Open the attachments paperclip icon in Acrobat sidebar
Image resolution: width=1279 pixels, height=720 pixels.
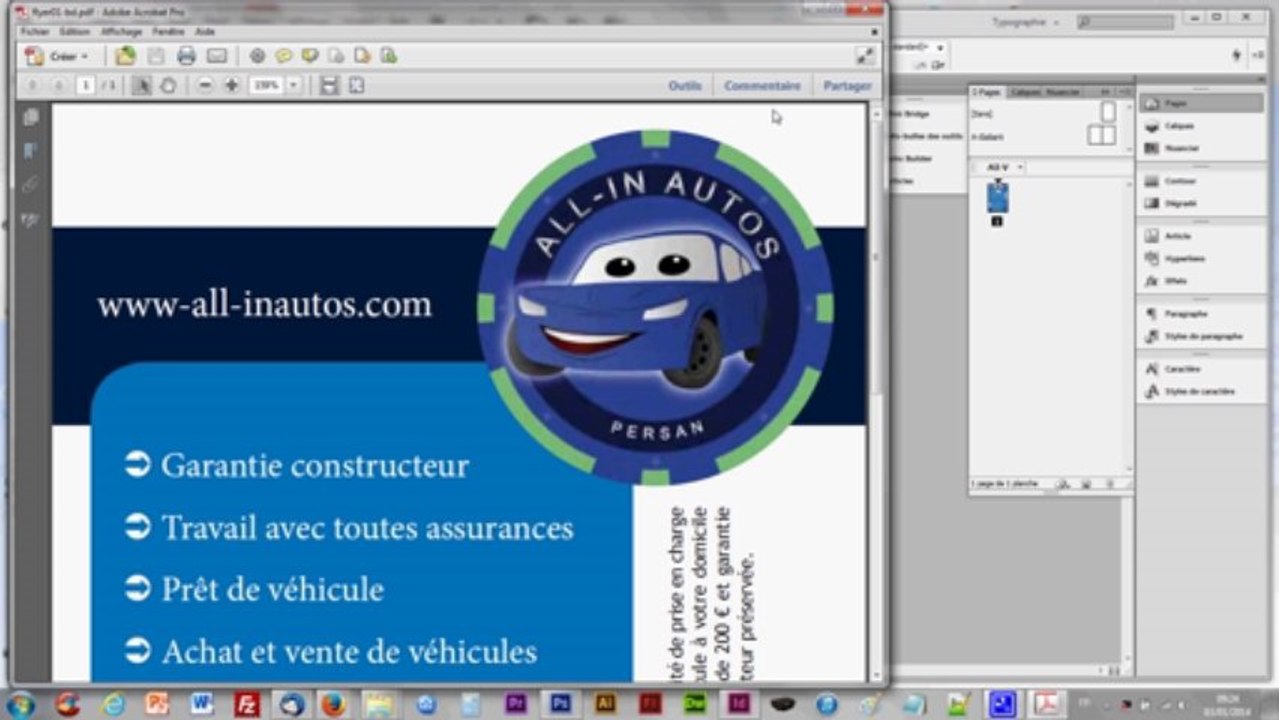click(31, 185)
